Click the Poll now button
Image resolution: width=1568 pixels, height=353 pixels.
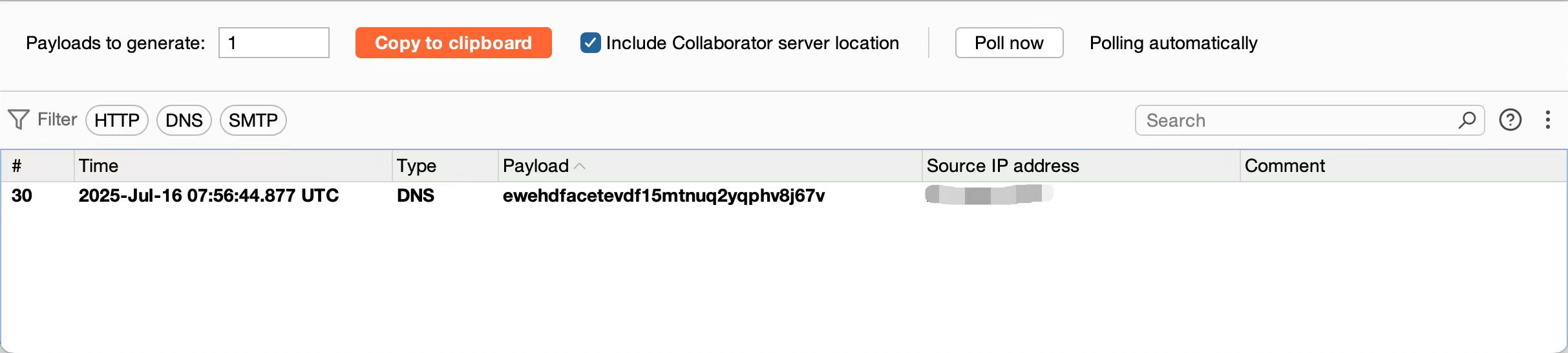(1009, 43)
